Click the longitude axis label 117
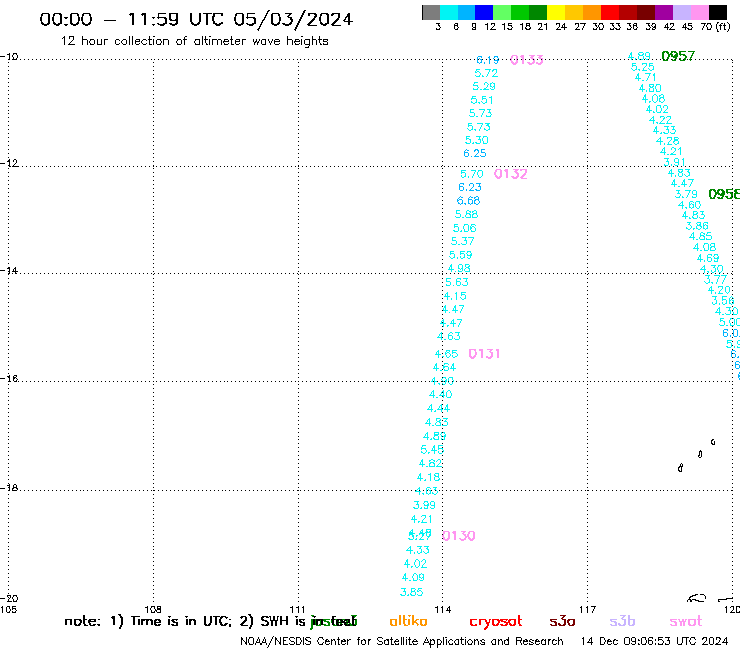This screenshot has width=740, height=650. (587, 610)
